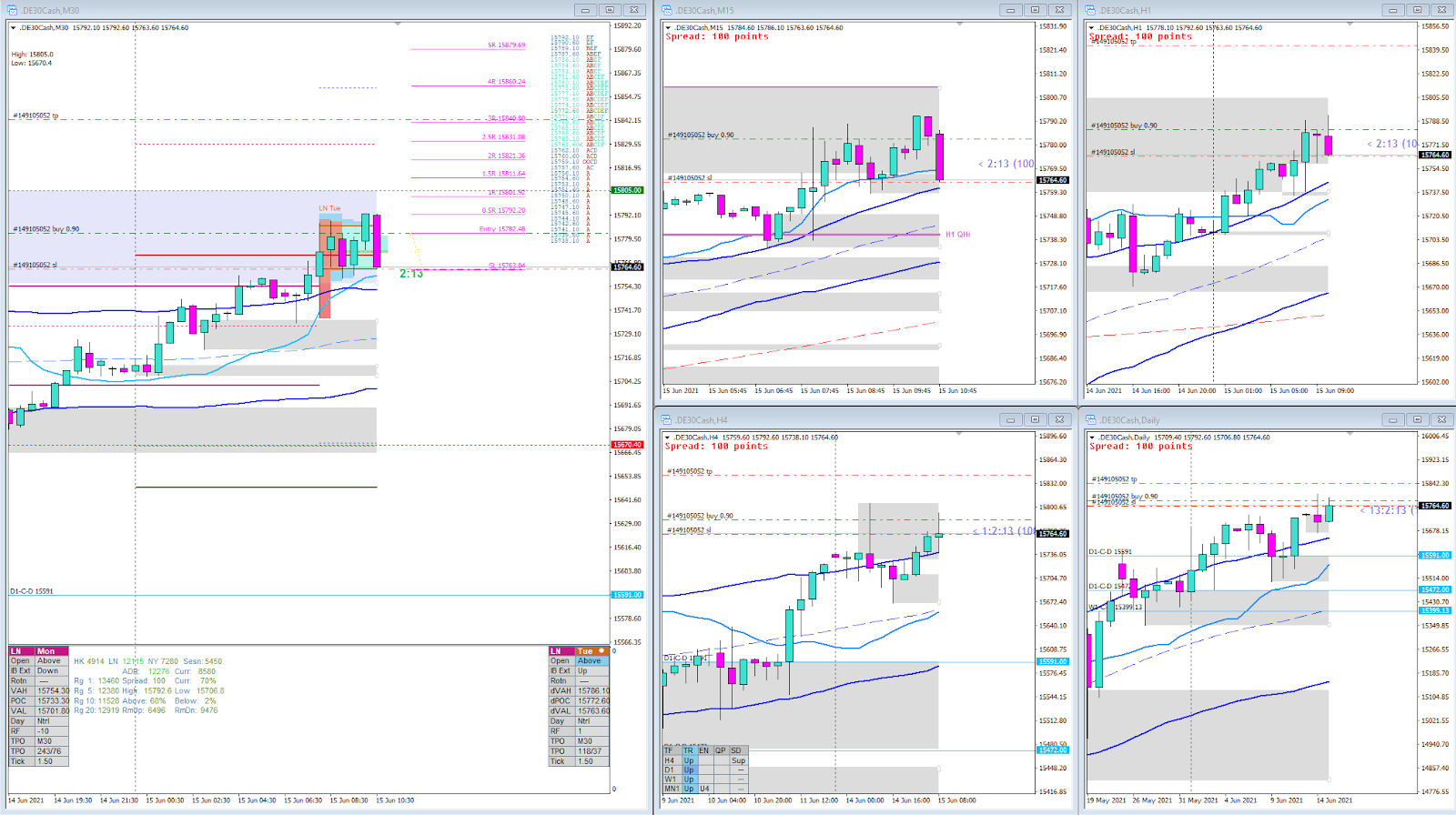Open the H4 chart's top-left dropdown arrow
This screenshot has width=1456, height=815.
point(668,438)
